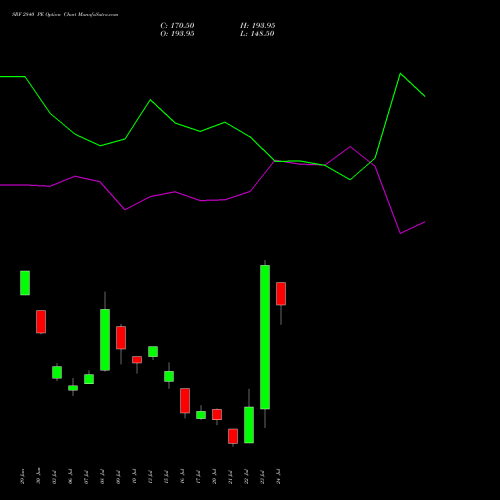Click the 22 Jul date label
This screenshot has height=500, width=500.
246,477
